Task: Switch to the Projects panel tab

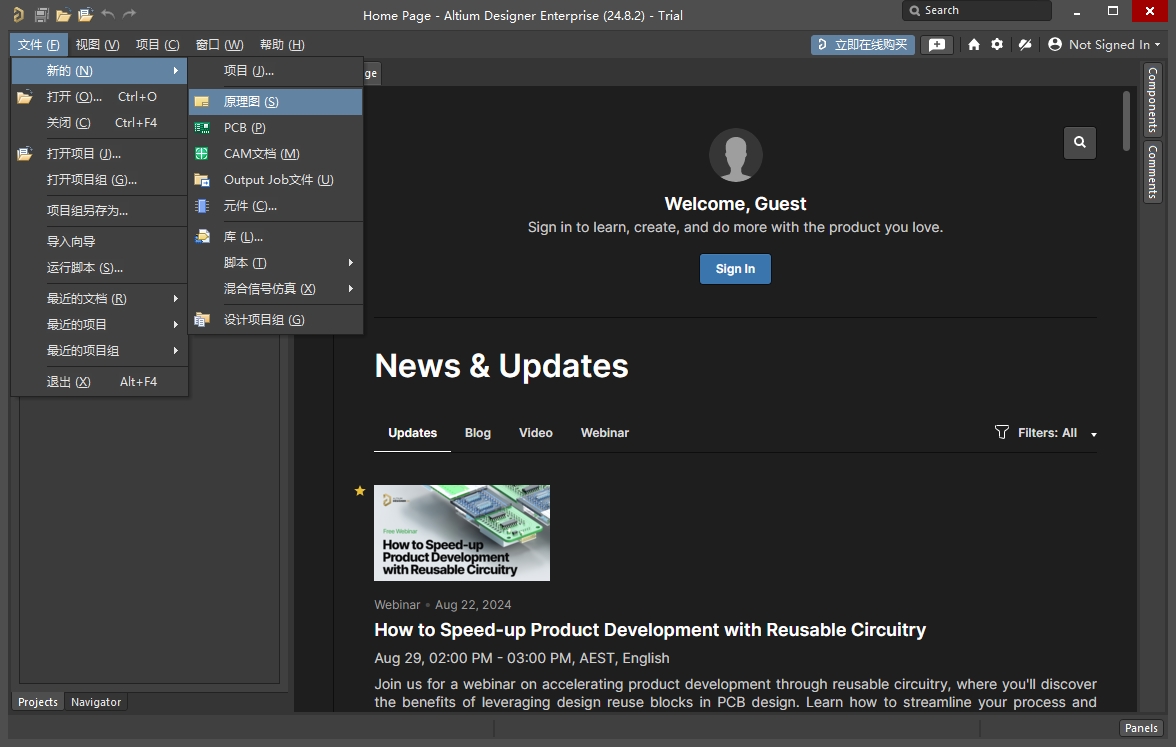Action: 38,702
